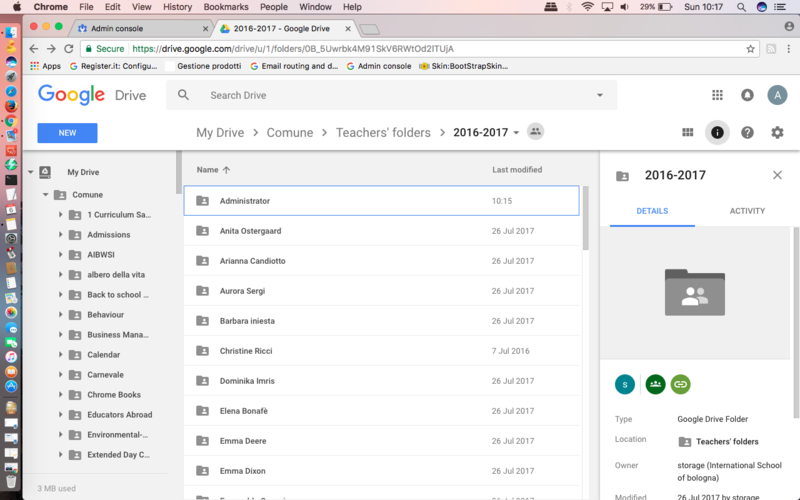
Task: Select the Elena Bonafè folder
Action: (x=381, y=411)
